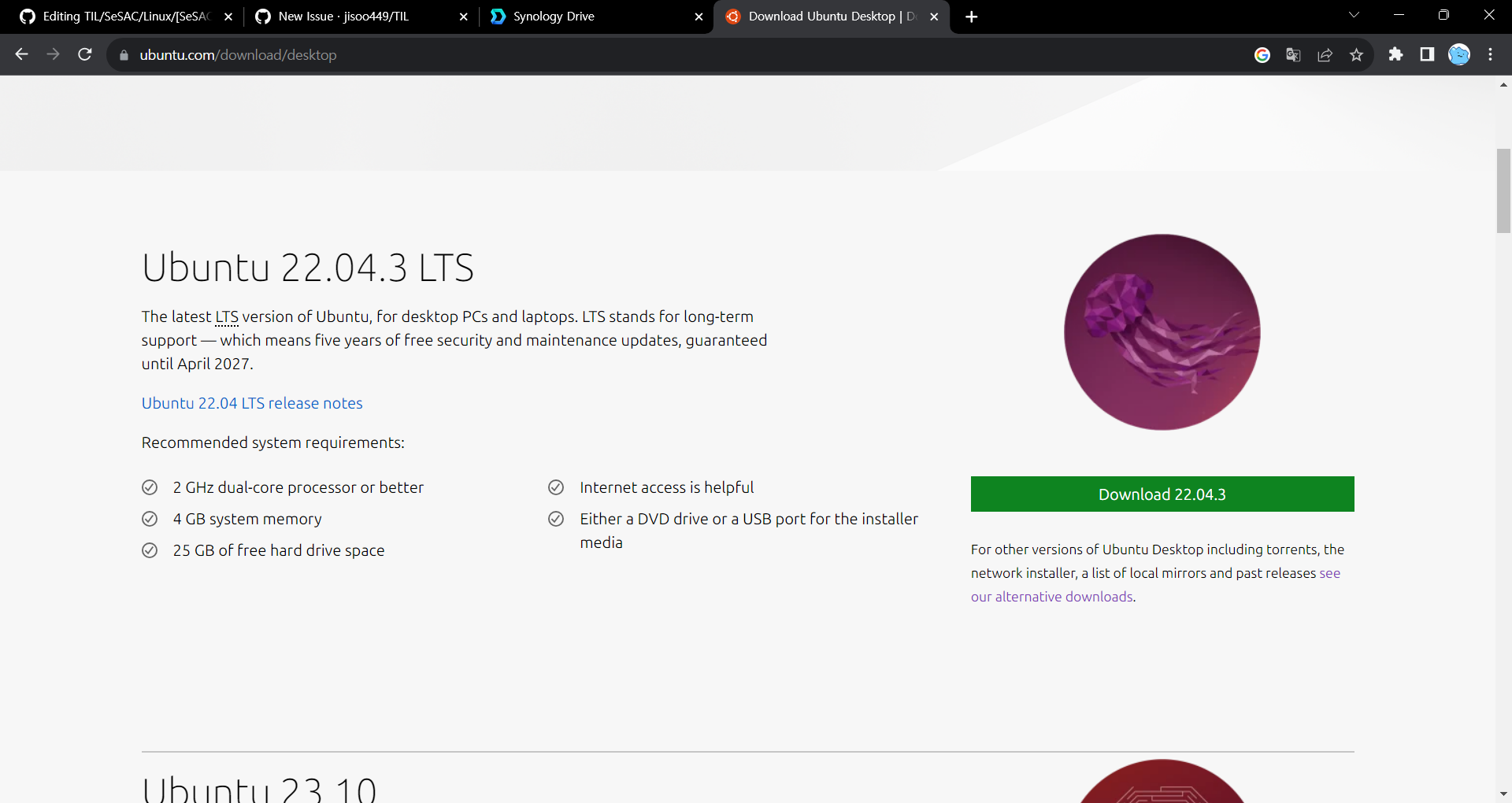Close the Editing TIL/SeSAC tab
This screenshot has height=803, width=1512.
point(228,17)
